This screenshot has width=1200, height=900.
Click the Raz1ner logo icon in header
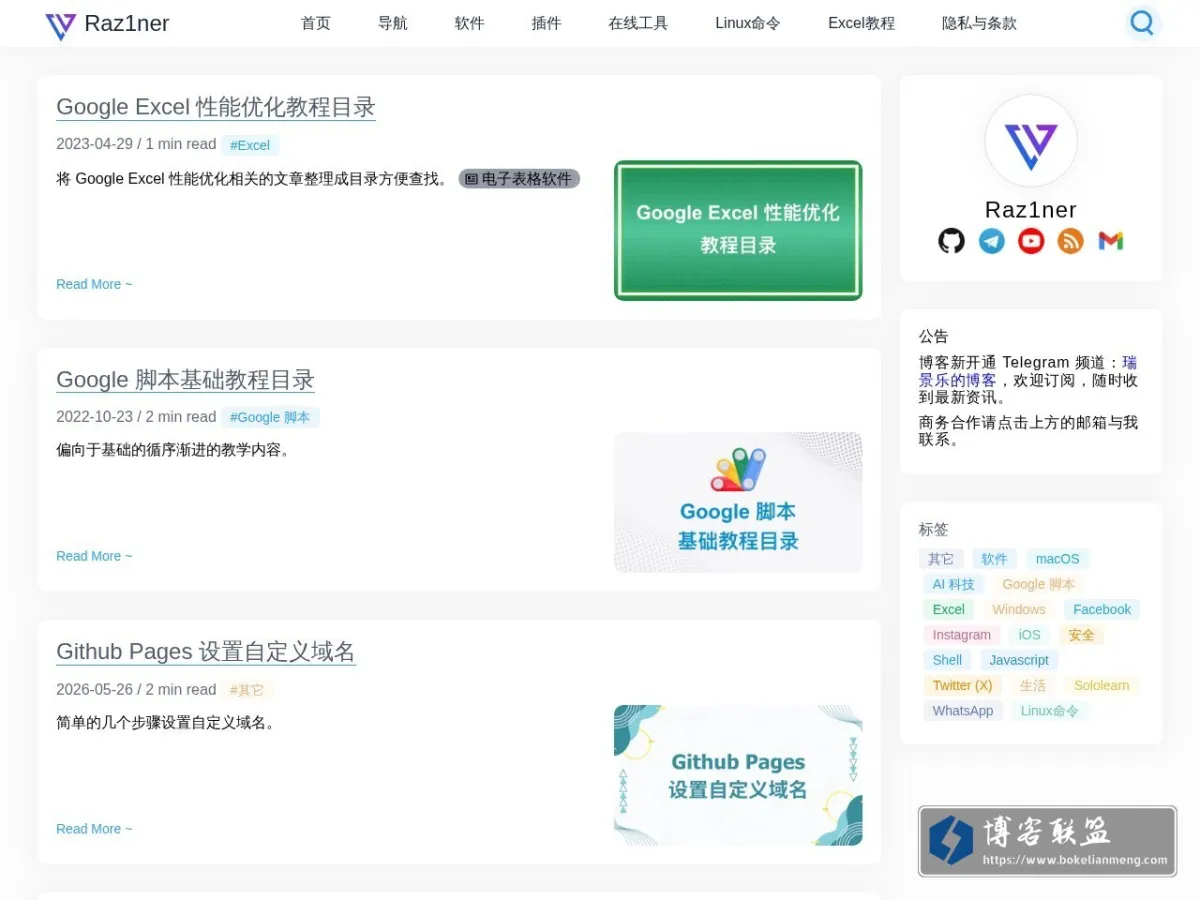61,25
